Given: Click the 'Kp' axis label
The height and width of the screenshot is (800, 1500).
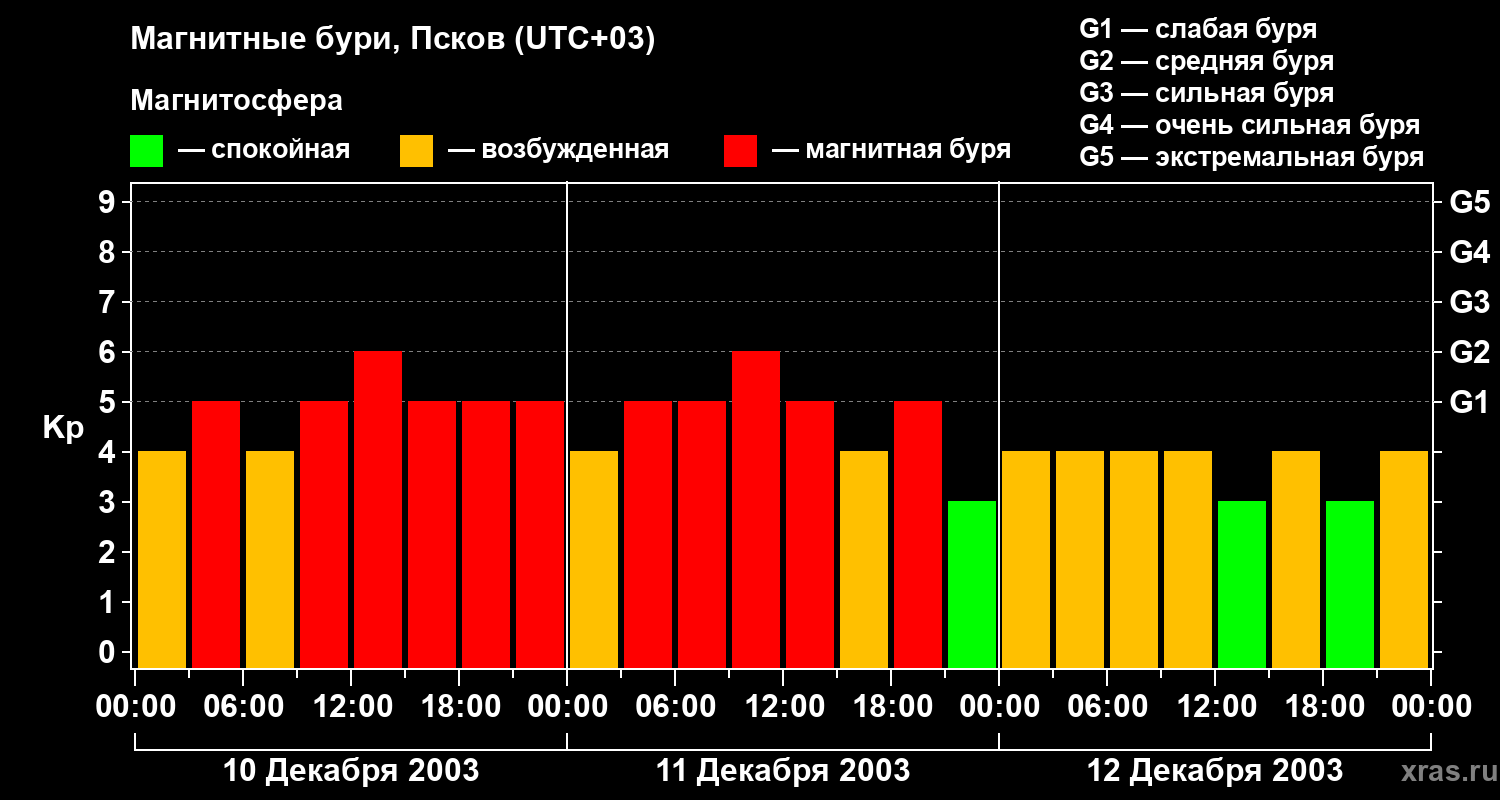Looking at the screenshot, I should pyautogui.click(x=63, y=427).
